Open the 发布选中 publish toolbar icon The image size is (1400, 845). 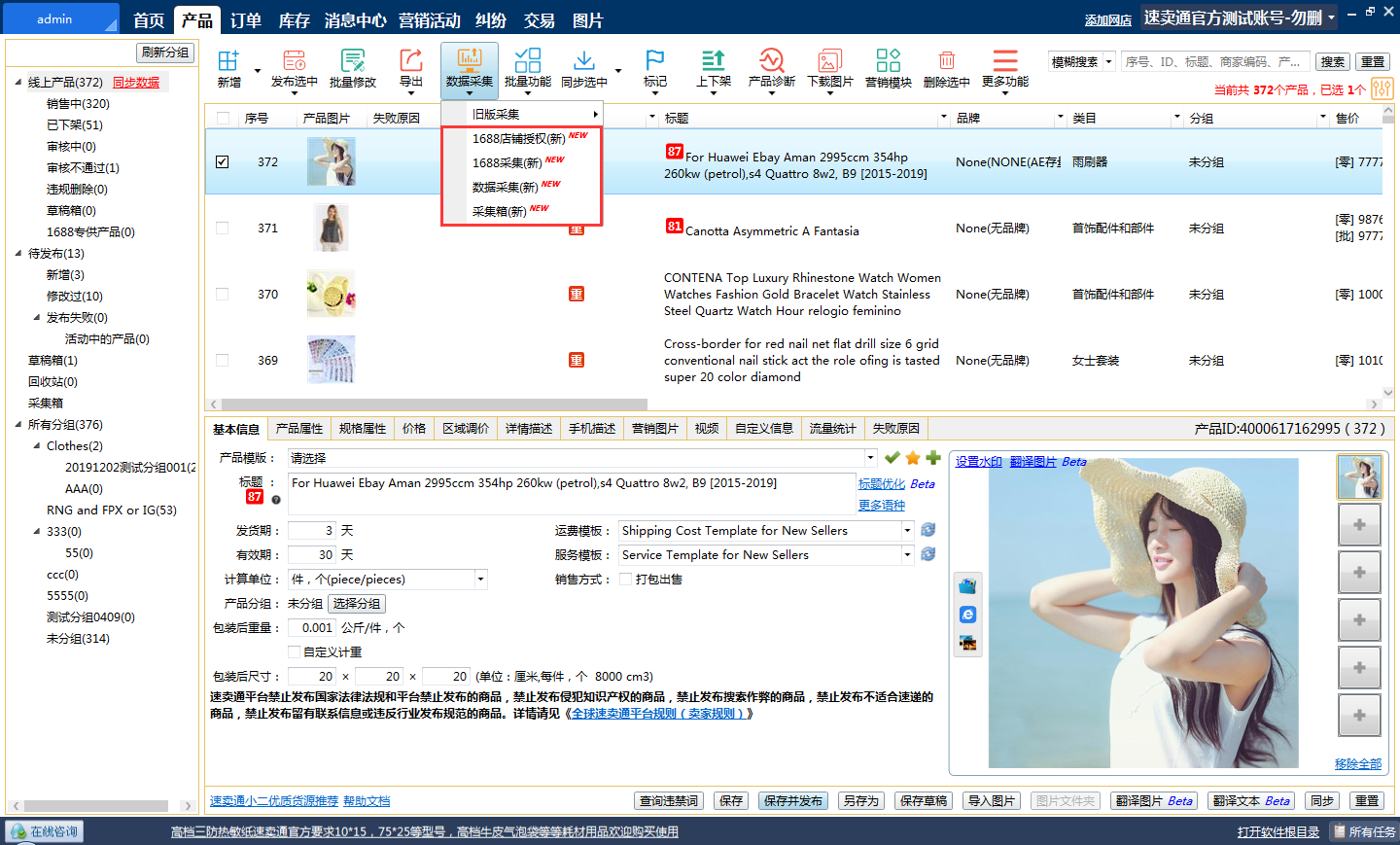point(295,60)
